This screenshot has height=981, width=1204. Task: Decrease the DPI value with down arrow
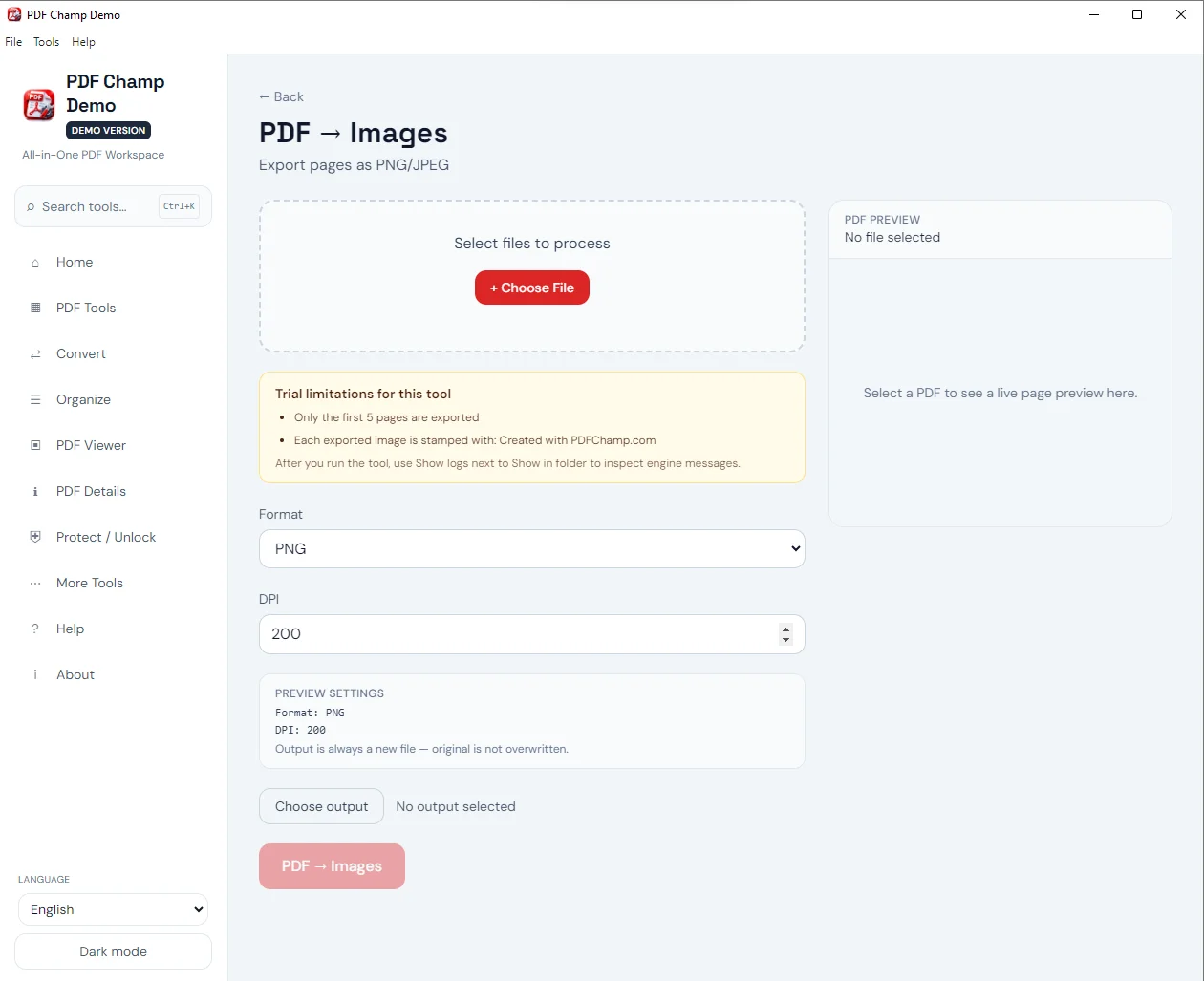point(785,640)
